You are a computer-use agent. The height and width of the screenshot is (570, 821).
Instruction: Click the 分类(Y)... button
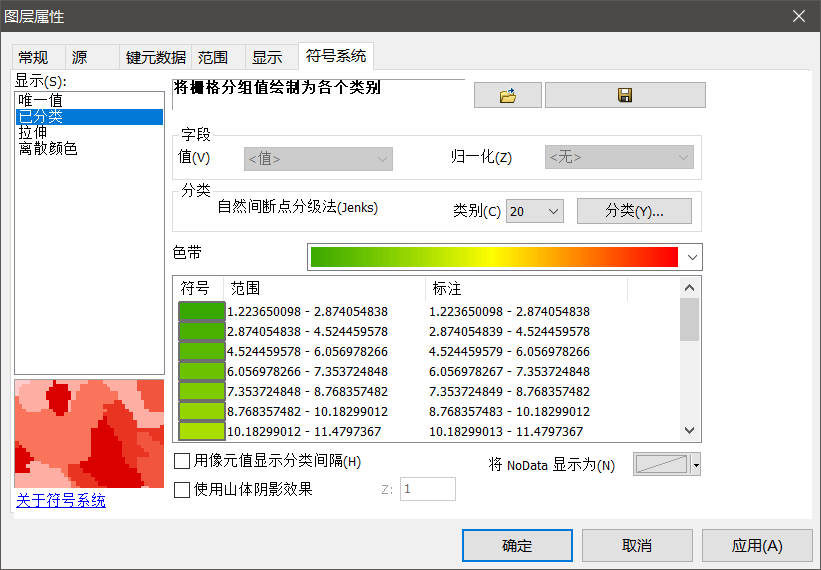coord(634,211)
